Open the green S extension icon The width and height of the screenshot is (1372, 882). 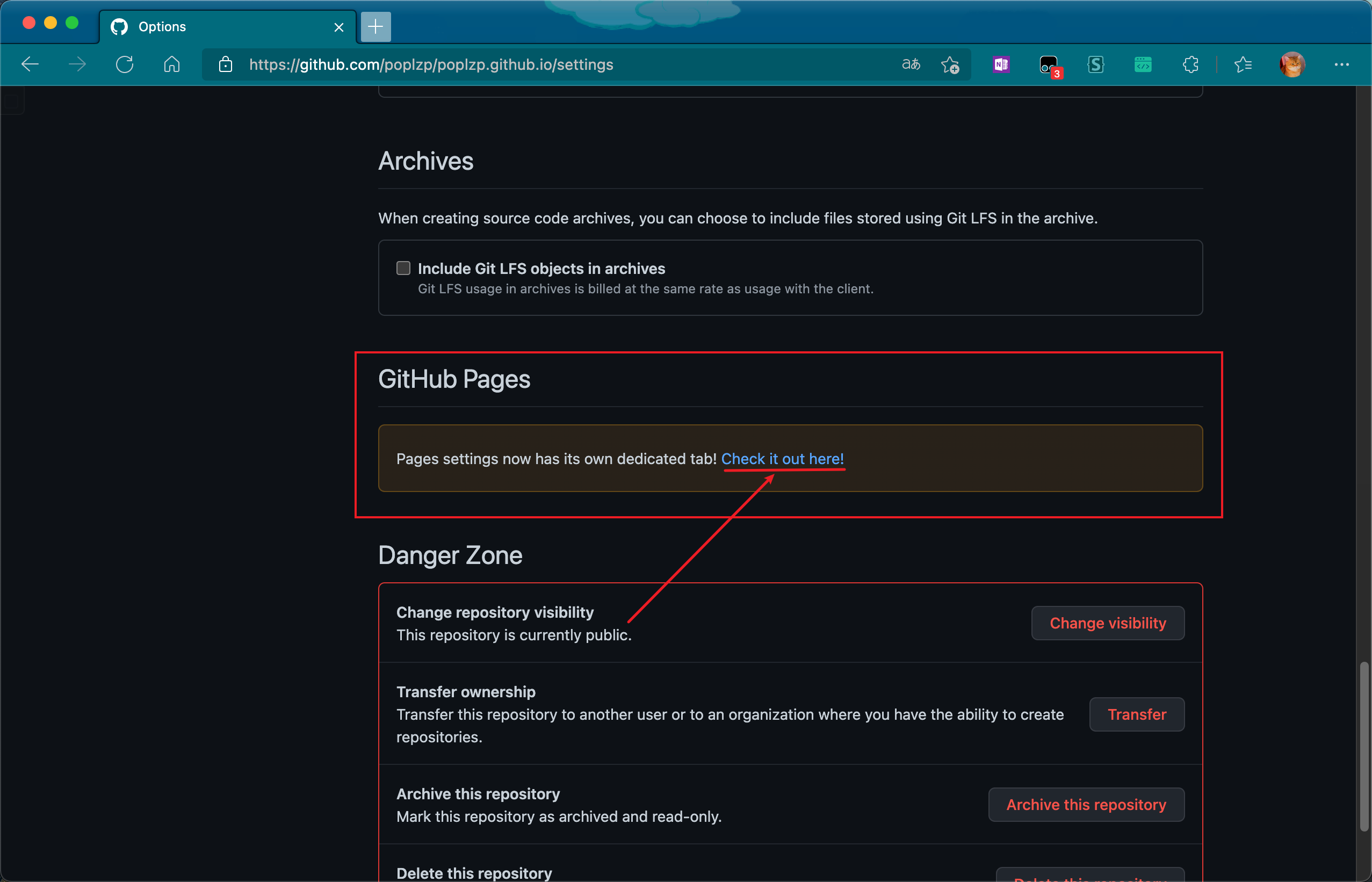click(1095, 64)
